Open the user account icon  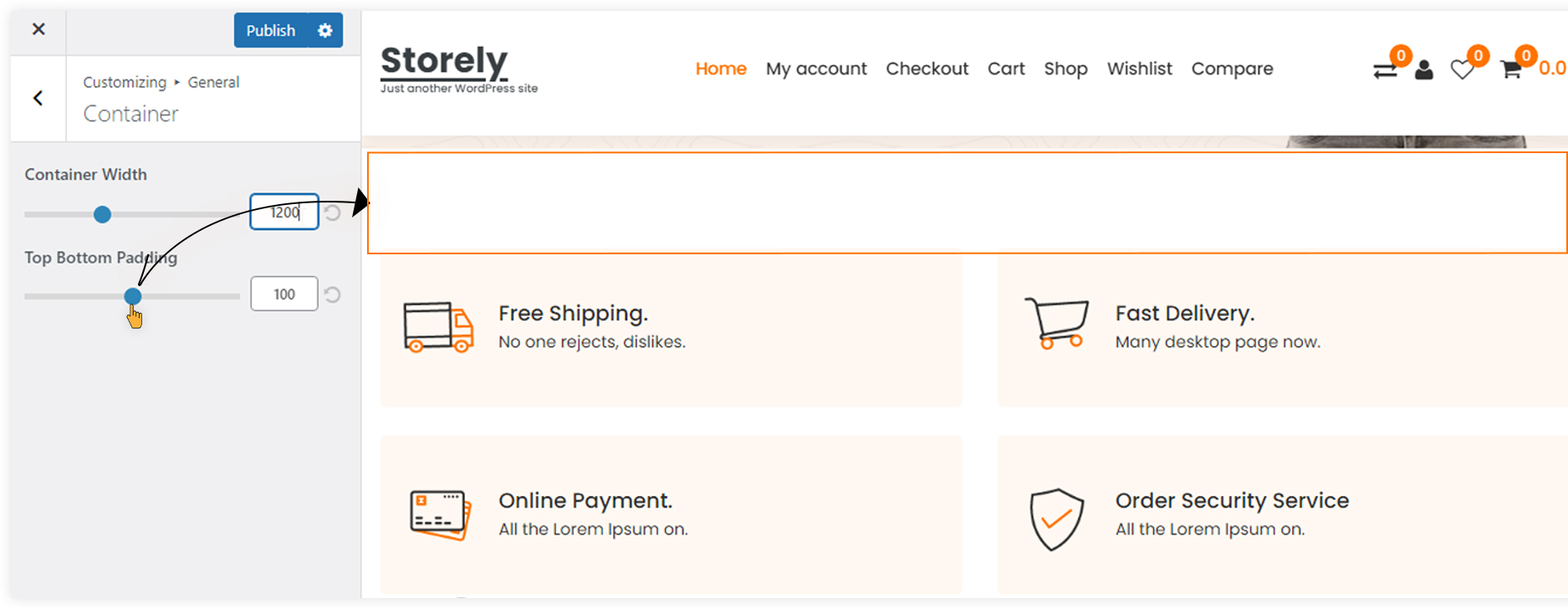click(x=1424, y=70)
